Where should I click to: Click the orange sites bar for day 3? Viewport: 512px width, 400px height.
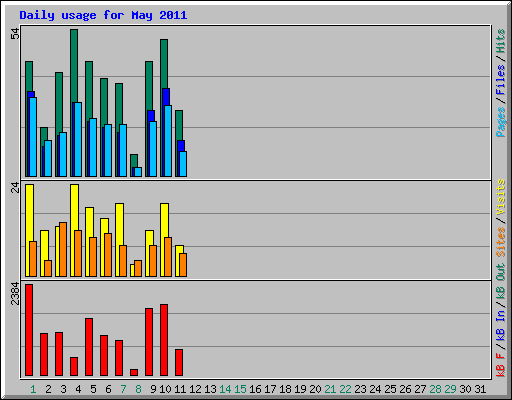pos(63,249)
